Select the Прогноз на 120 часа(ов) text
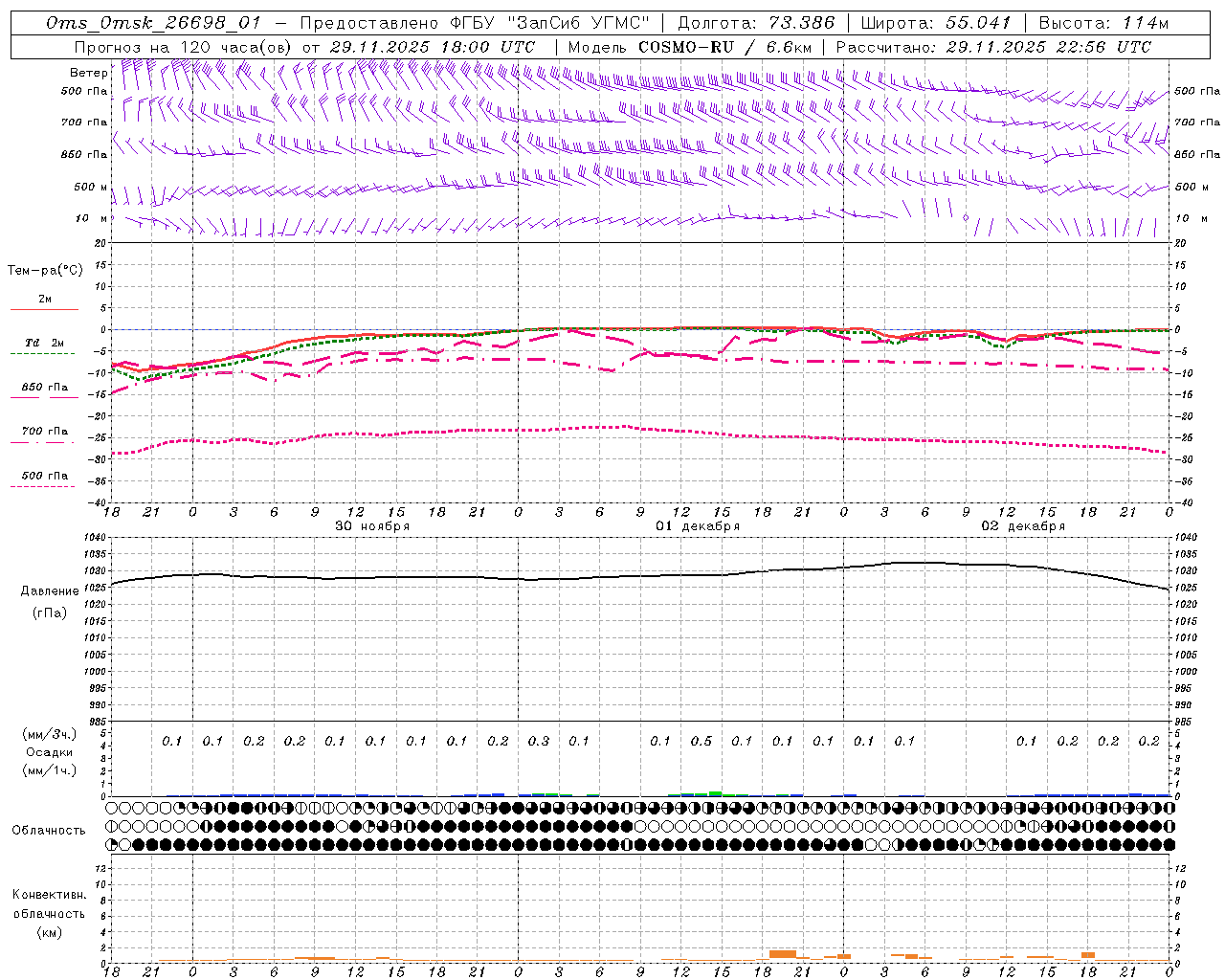The image size is (1225, 980). click(x=183, y=47)
